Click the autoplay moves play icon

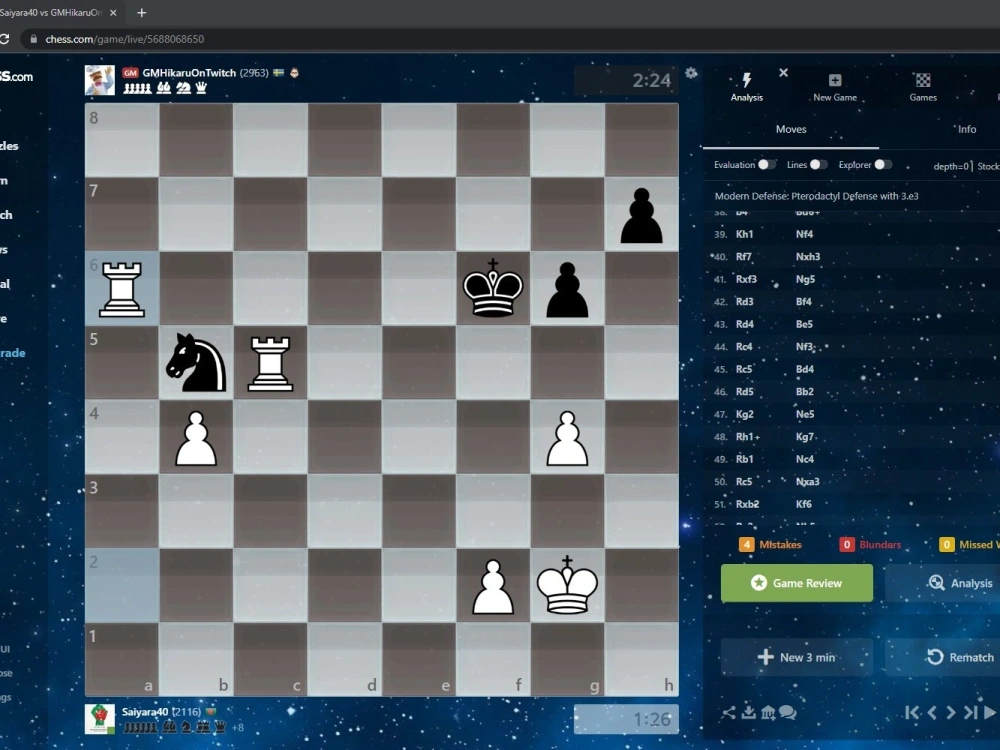990,712
